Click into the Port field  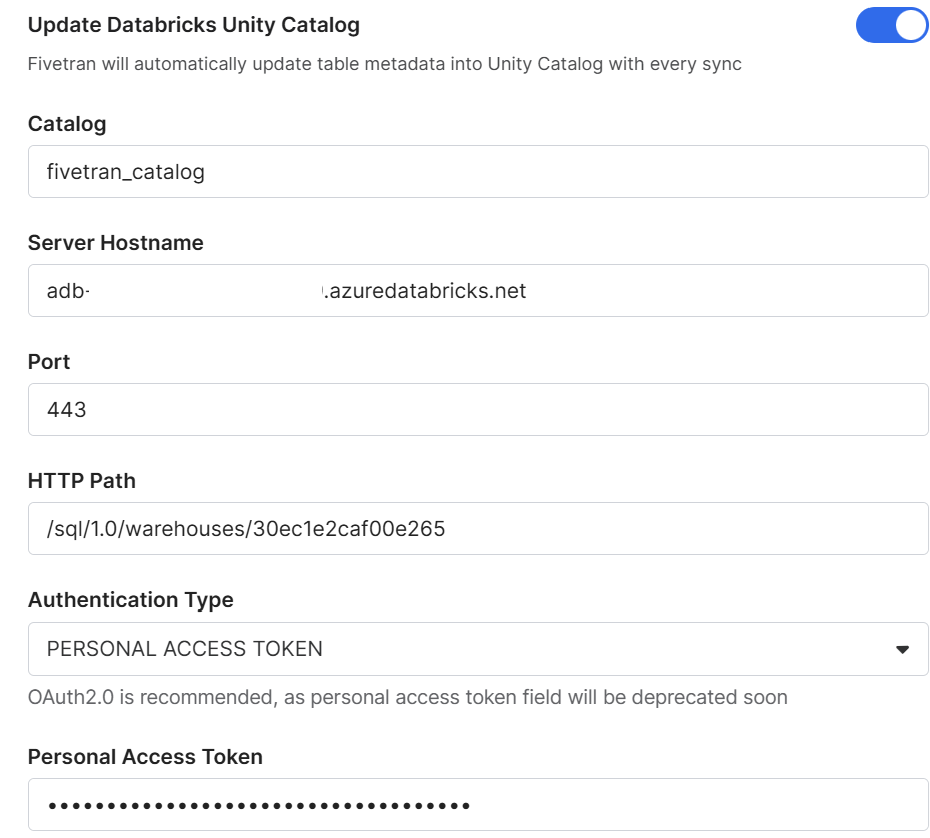coord(478,410)
